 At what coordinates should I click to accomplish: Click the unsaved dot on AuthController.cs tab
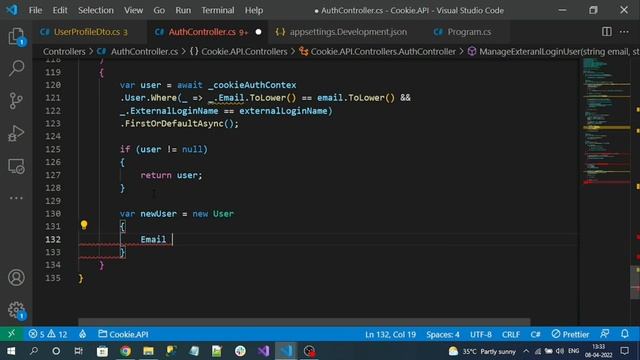pyautogui.click(x=258, y=32)
